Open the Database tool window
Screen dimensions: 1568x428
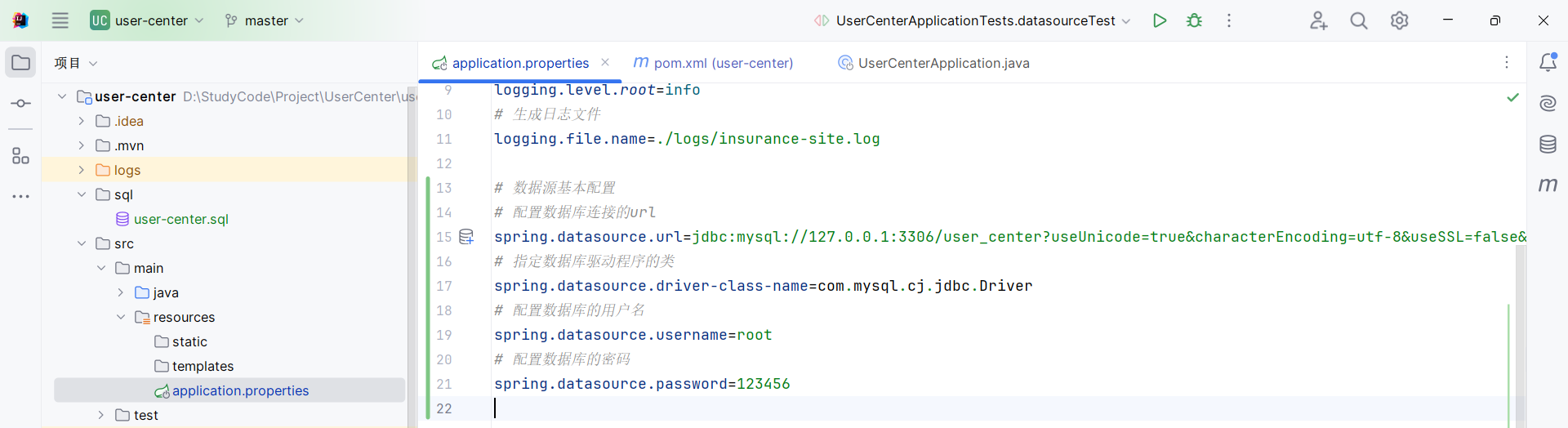point(1548,145)
